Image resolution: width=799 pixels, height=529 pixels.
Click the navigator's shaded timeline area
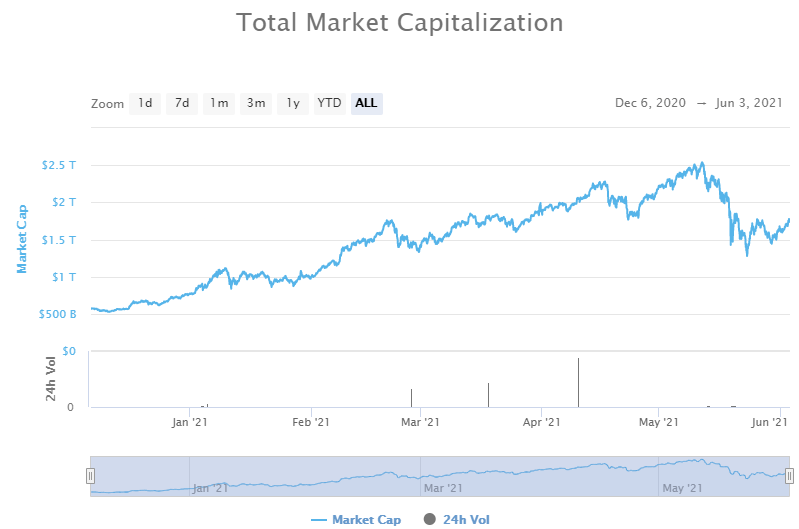pyautogui.click(x=440, y=475)
